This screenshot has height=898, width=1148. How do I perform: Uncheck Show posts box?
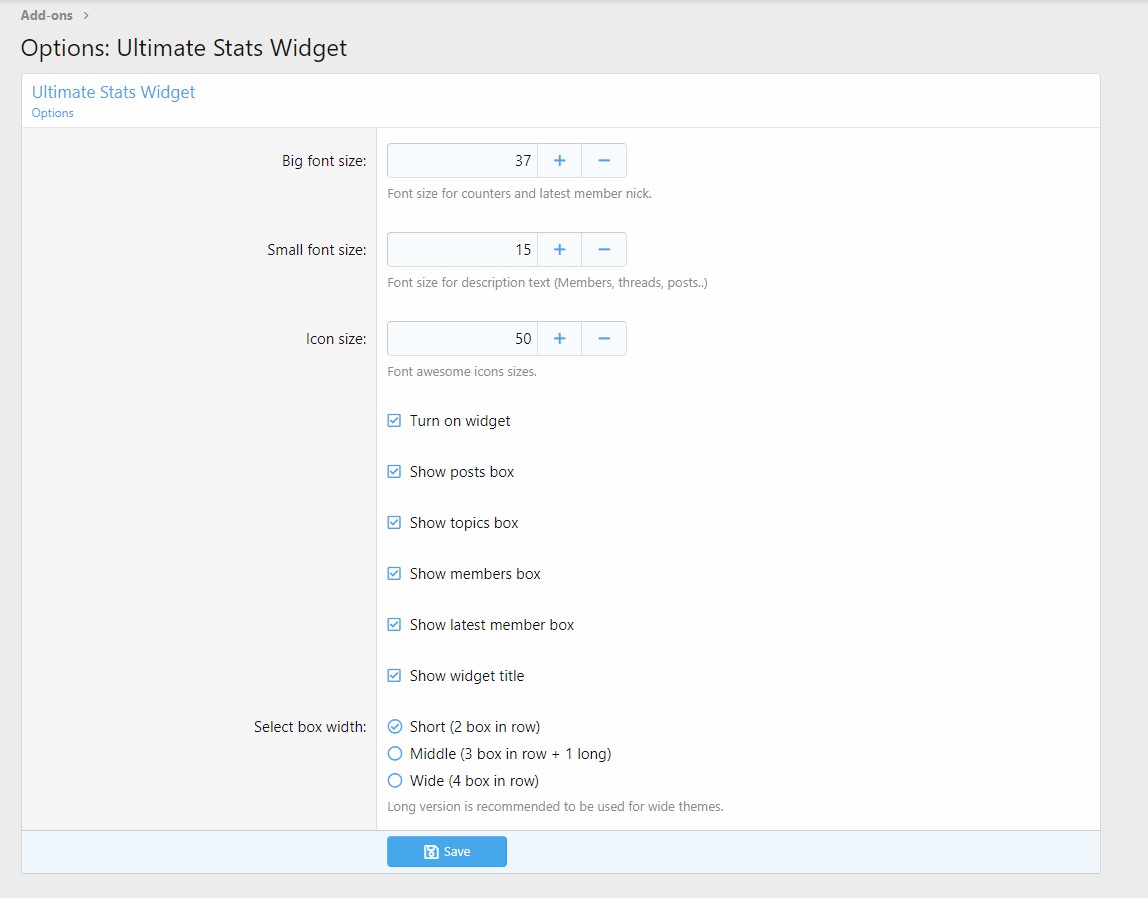click(394, 472)
